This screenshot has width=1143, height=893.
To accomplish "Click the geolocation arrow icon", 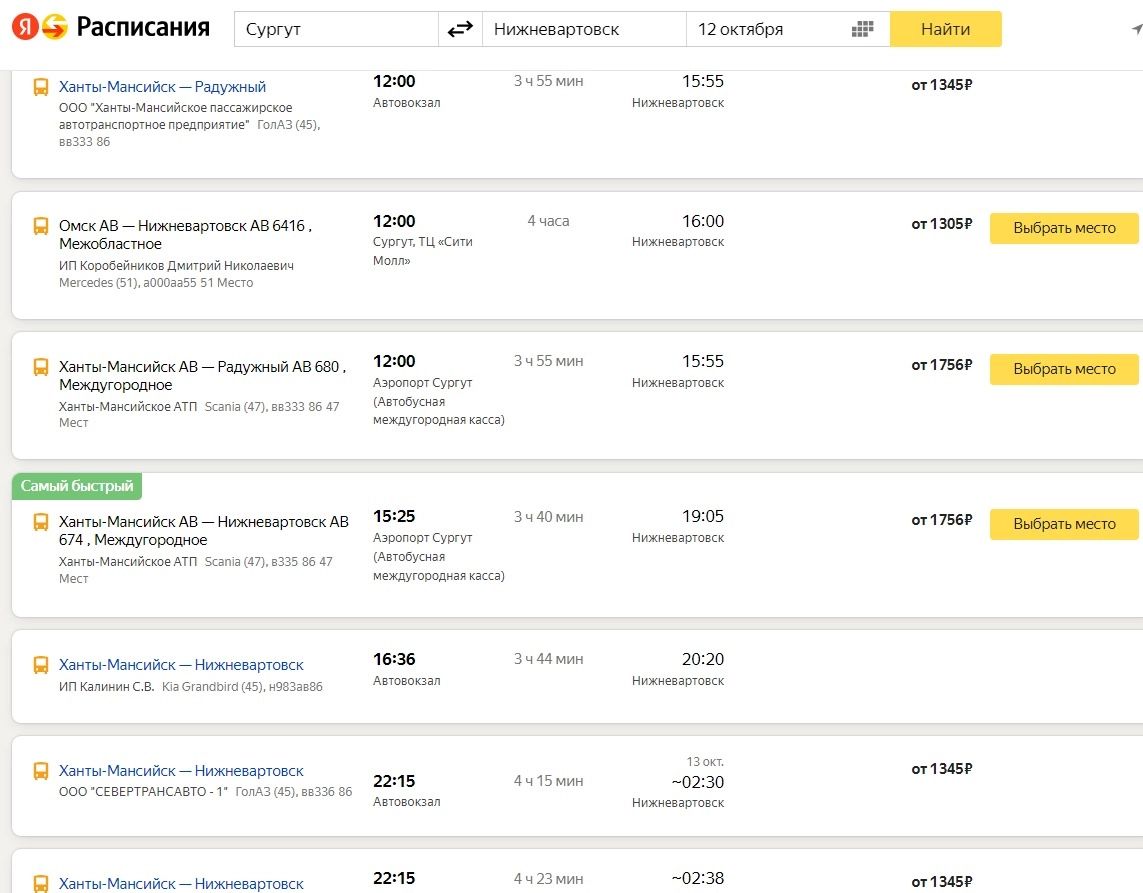I will coord(1135,29).
